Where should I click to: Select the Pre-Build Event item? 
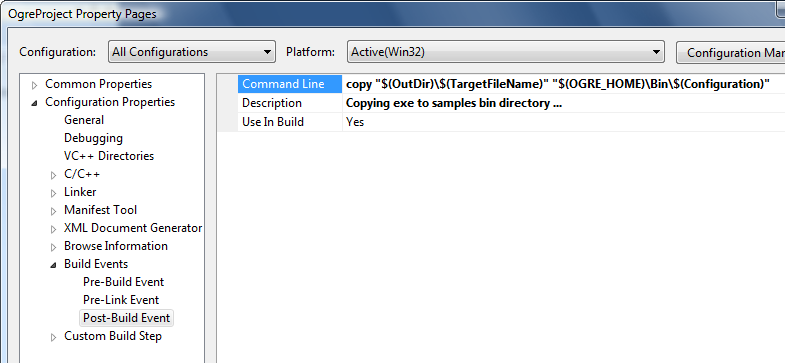[124, 282]
